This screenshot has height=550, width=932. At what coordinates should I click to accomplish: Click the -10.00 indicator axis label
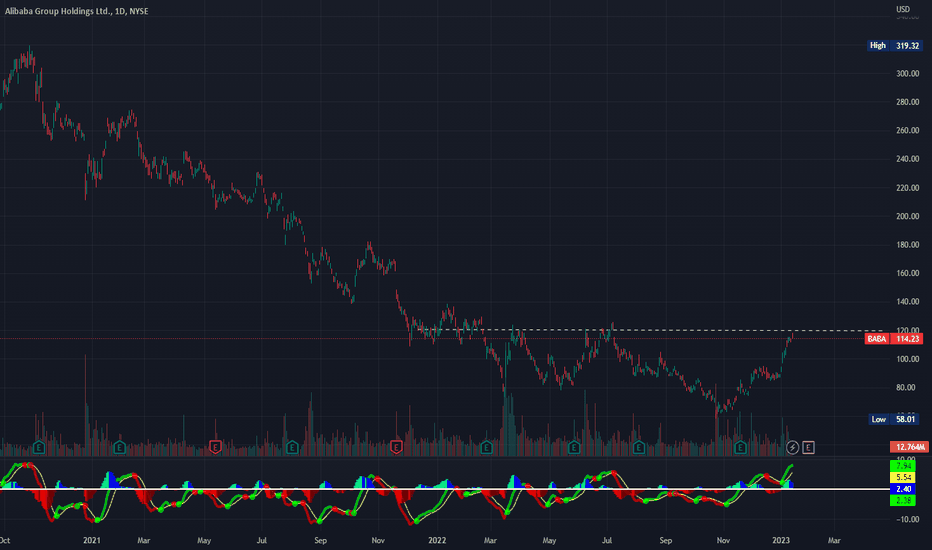[x=907, y=520]
